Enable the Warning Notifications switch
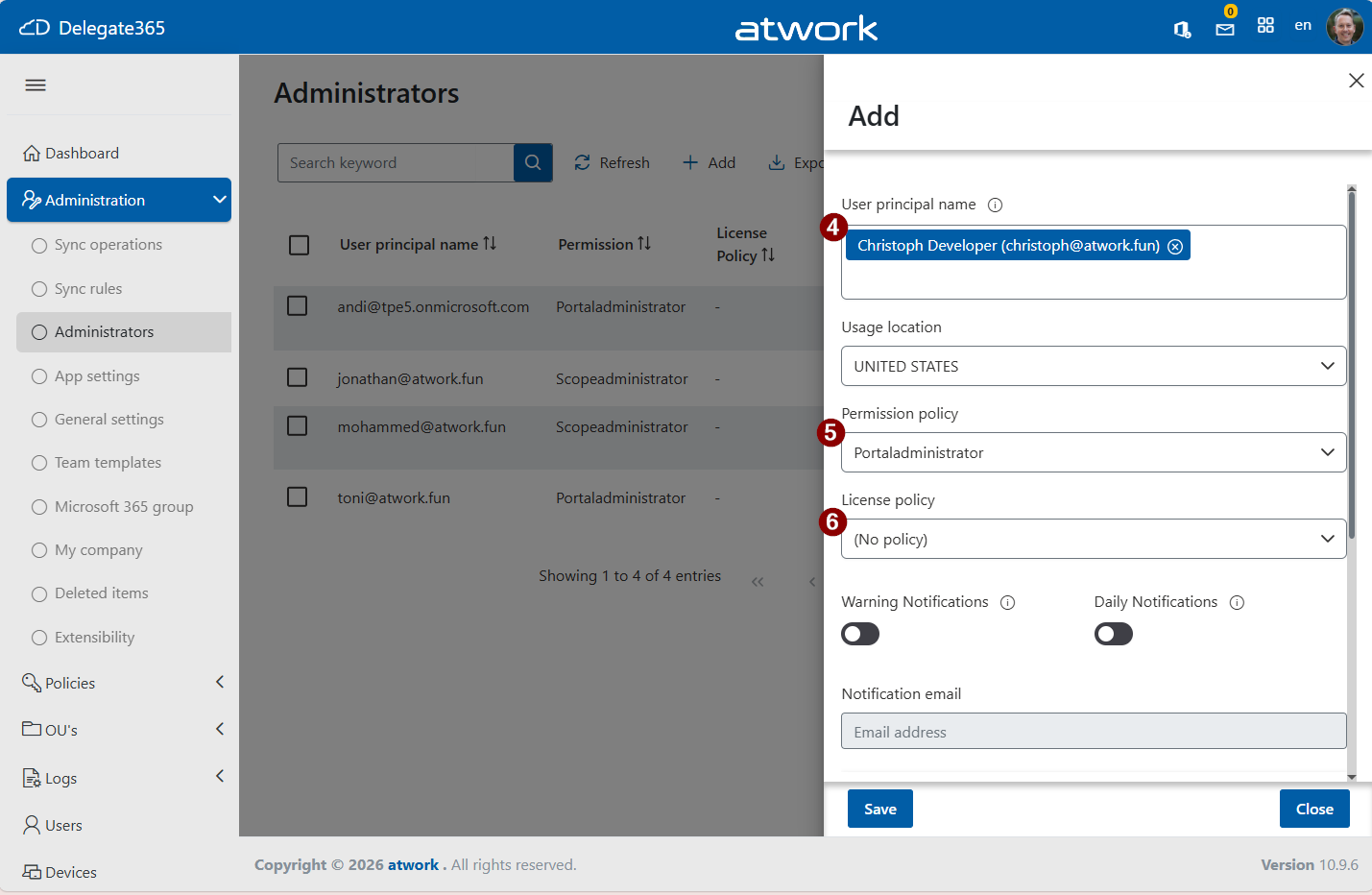This screenshot has height=895, width=1372. coord(860,634)
